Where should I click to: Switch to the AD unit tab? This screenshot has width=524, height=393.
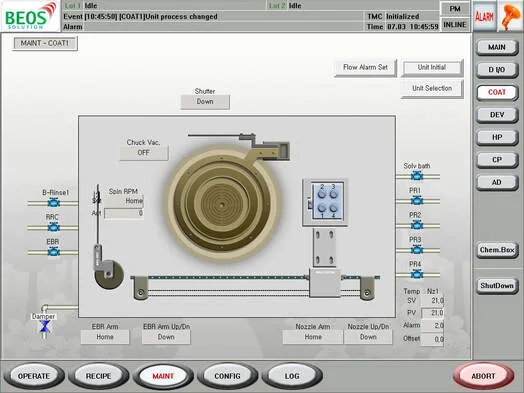[x=497, y=182]
